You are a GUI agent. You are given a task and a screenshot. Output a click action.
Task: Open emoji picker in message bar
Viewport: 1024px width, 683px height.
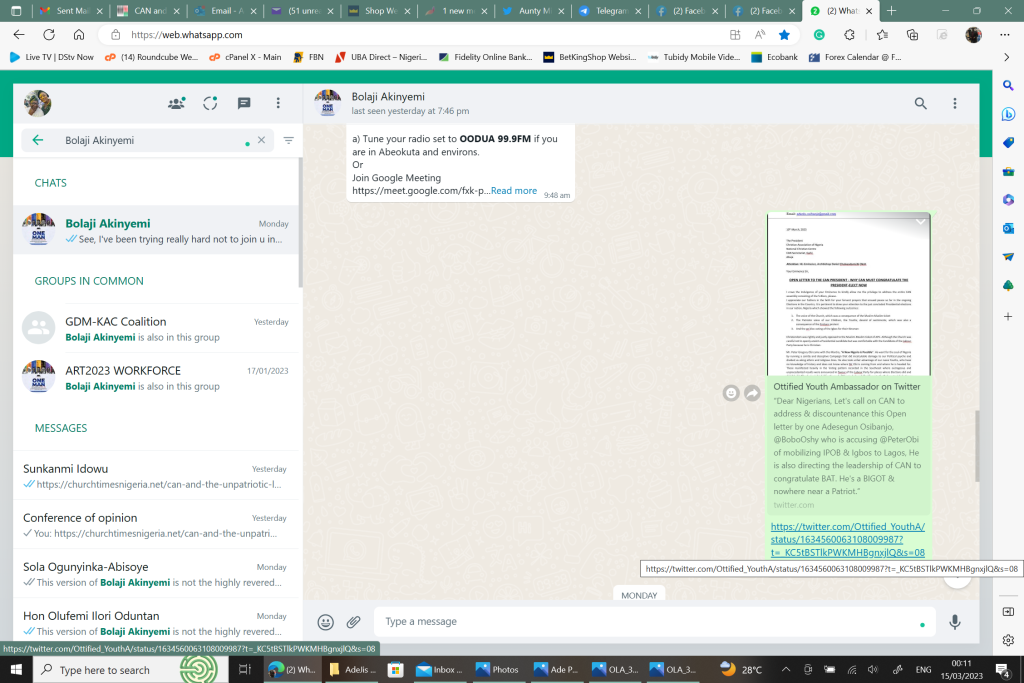click(x=325, y=622)
